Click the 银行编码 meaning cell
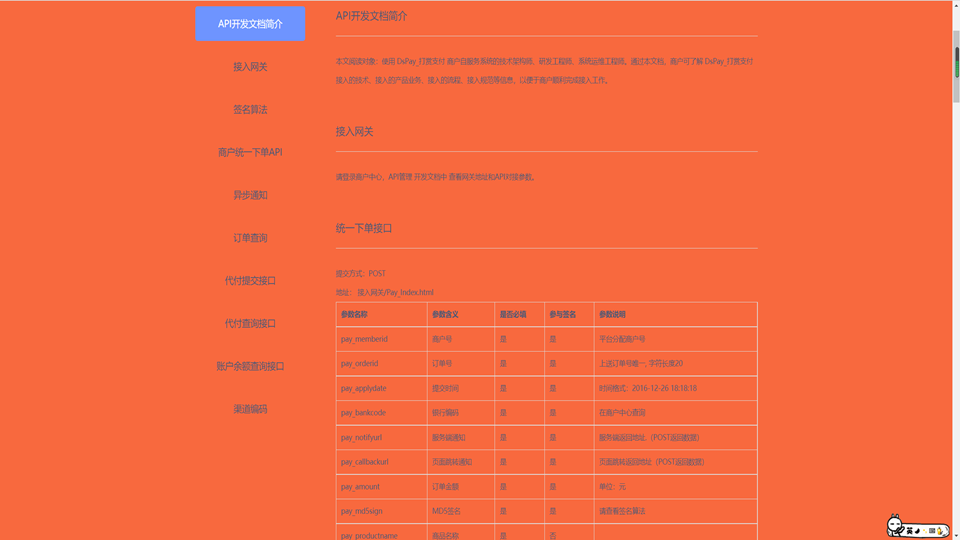The image size is (960, 540). (x=460, y=413)
